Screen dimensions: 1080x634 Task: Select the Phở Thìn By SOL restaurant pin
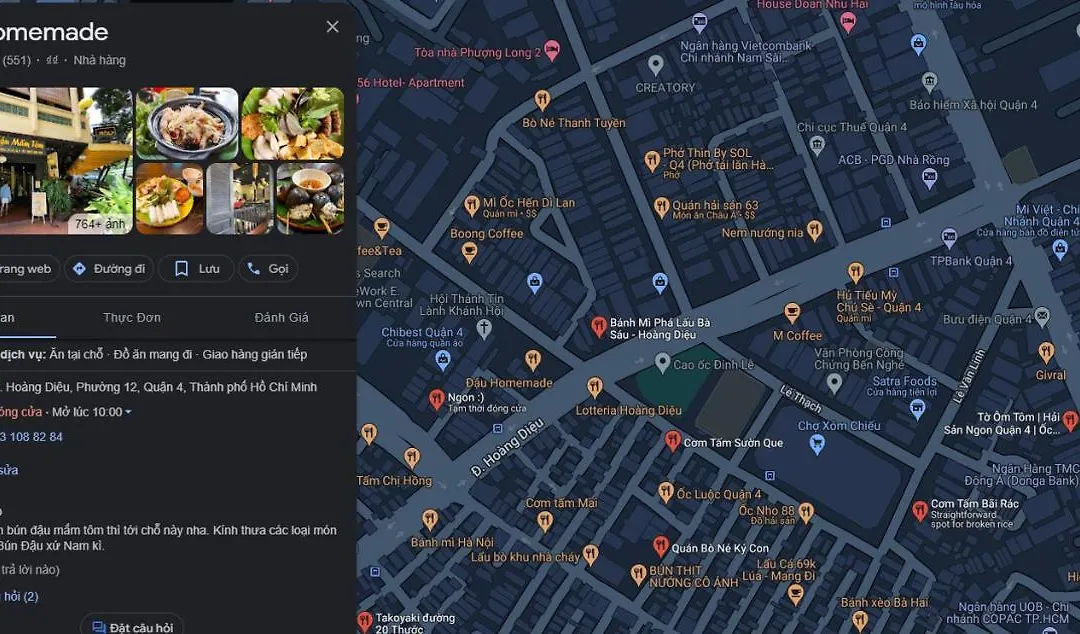point(652,161)
